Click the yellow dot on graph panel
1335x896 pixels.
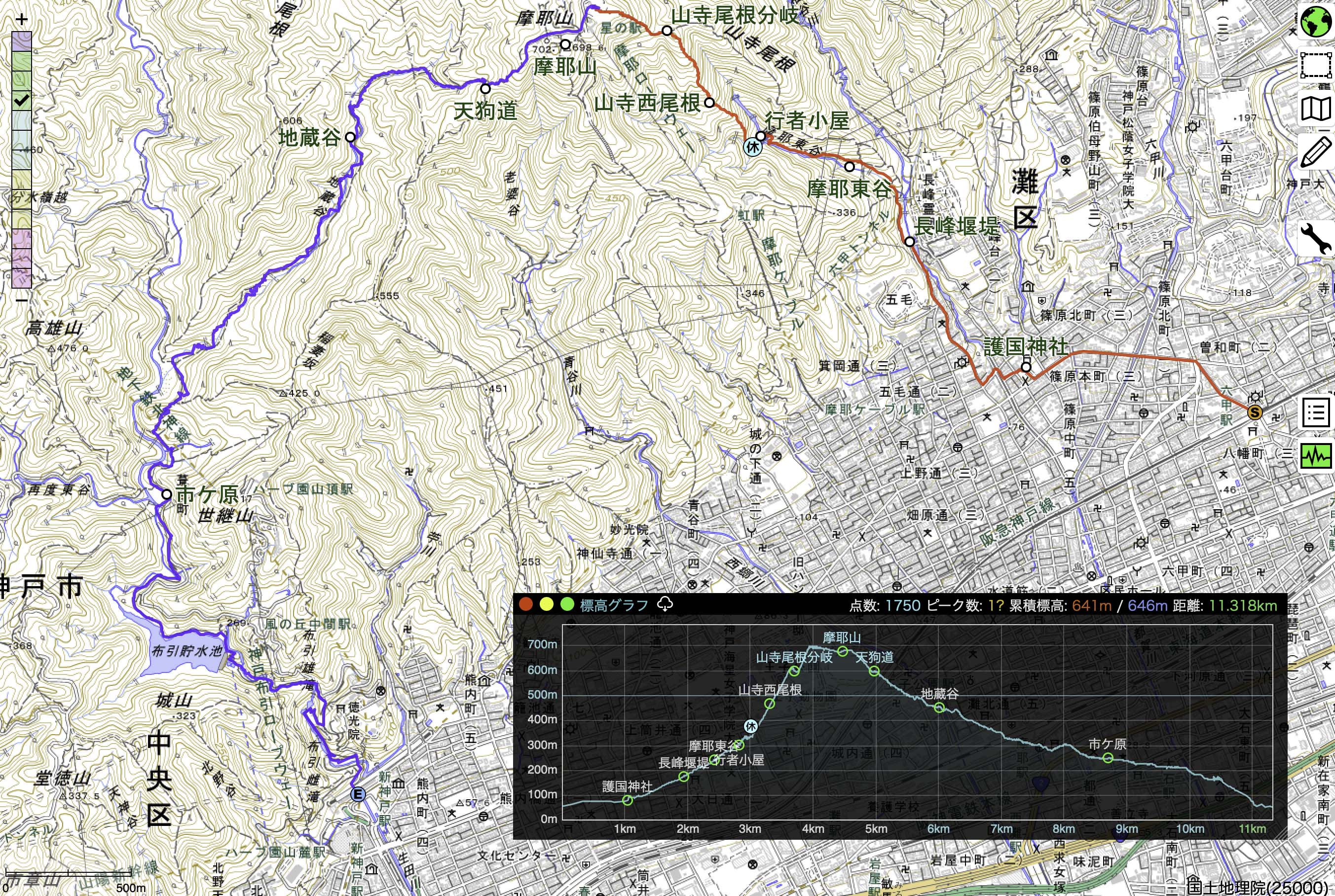coord(547,604)
